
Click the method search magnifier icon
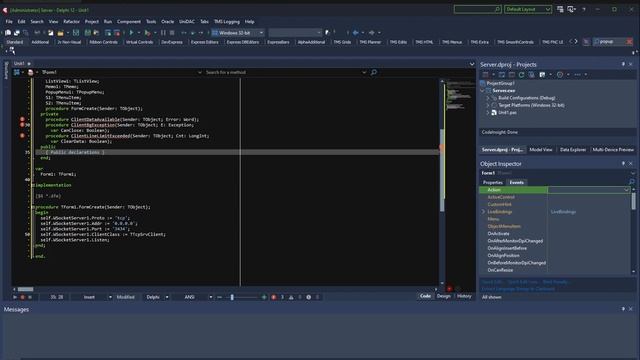[x=373, y=72]
